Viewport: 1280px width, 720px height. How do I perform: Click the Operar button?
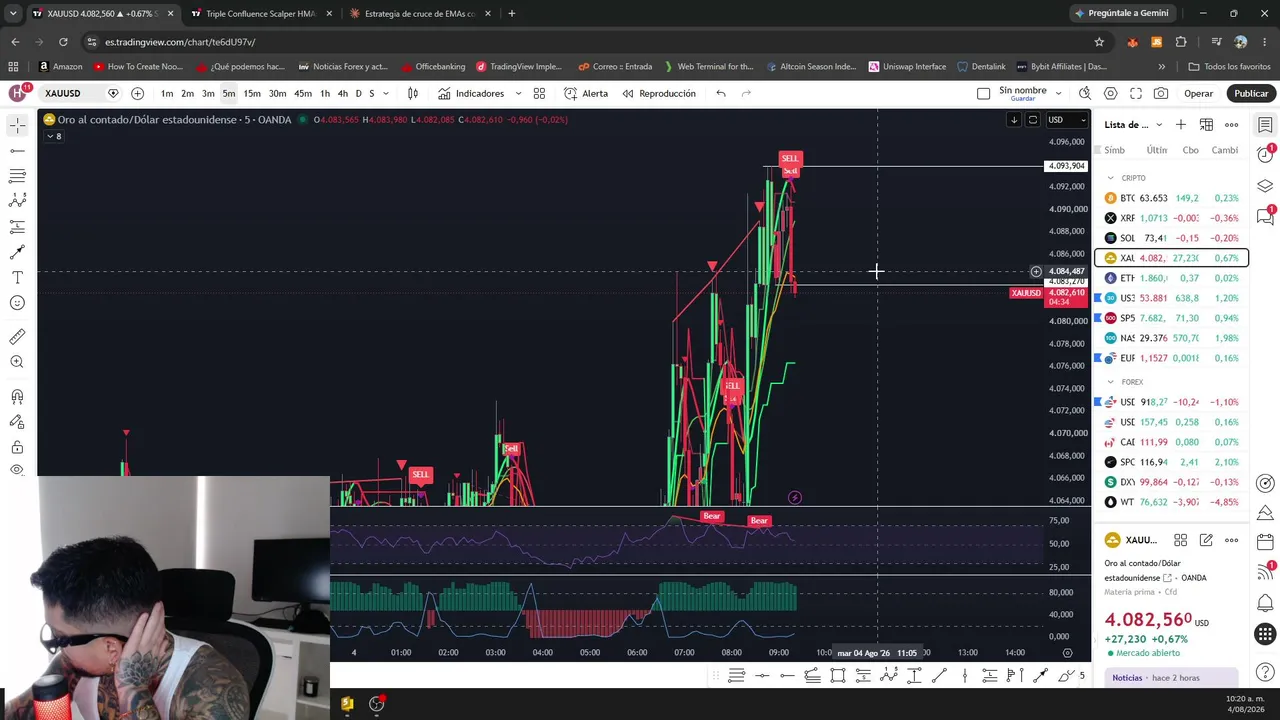click(x=1198, y=93)
